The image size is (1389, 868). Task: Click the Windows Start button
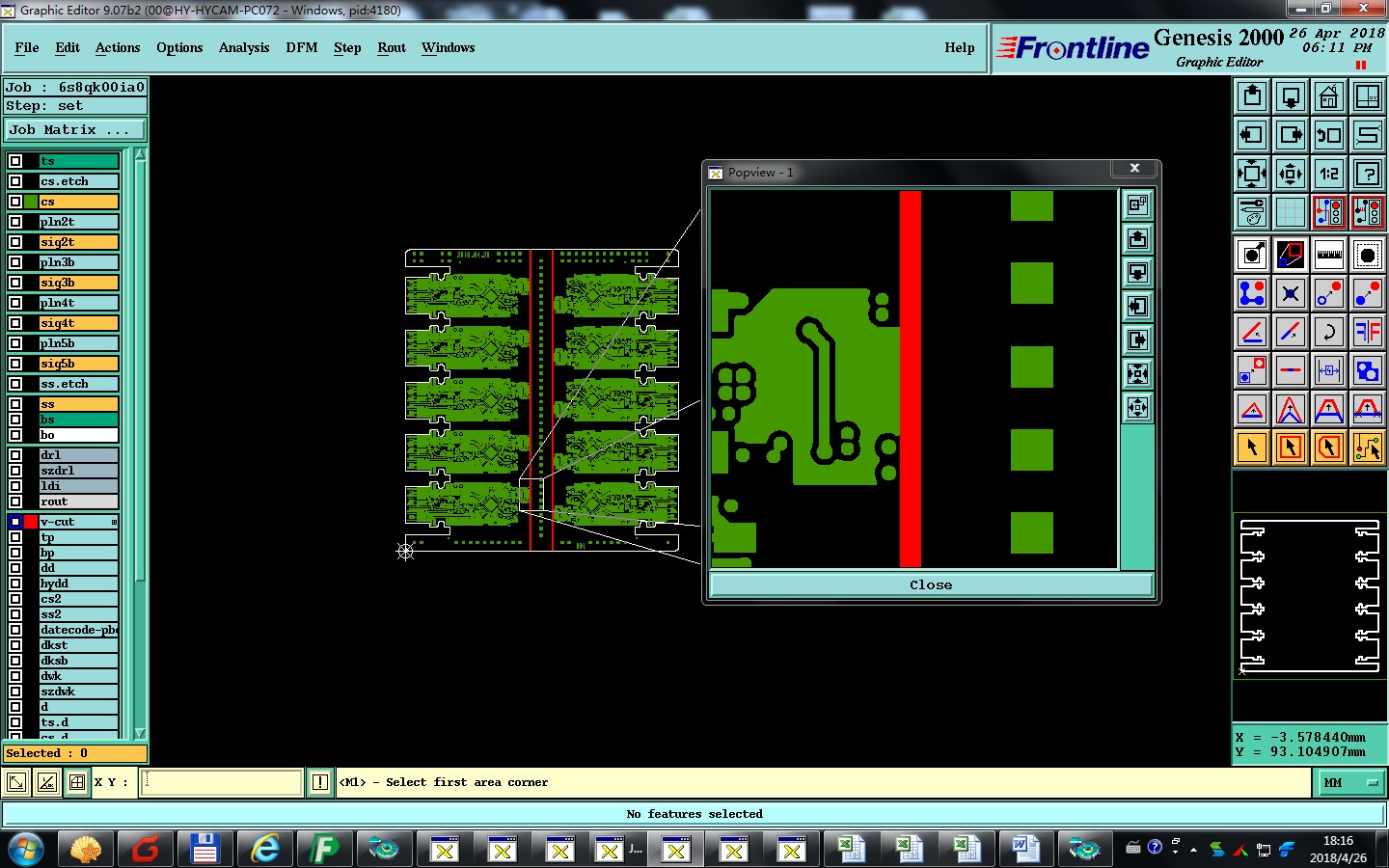[x=26, y=849]
